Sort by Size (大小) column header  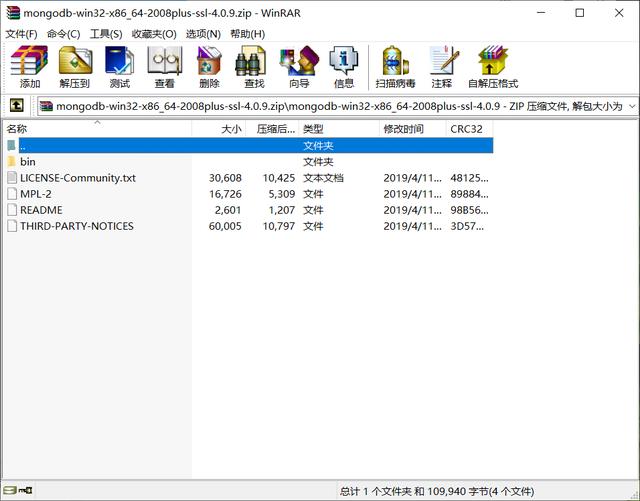click(x=219, y=129)
